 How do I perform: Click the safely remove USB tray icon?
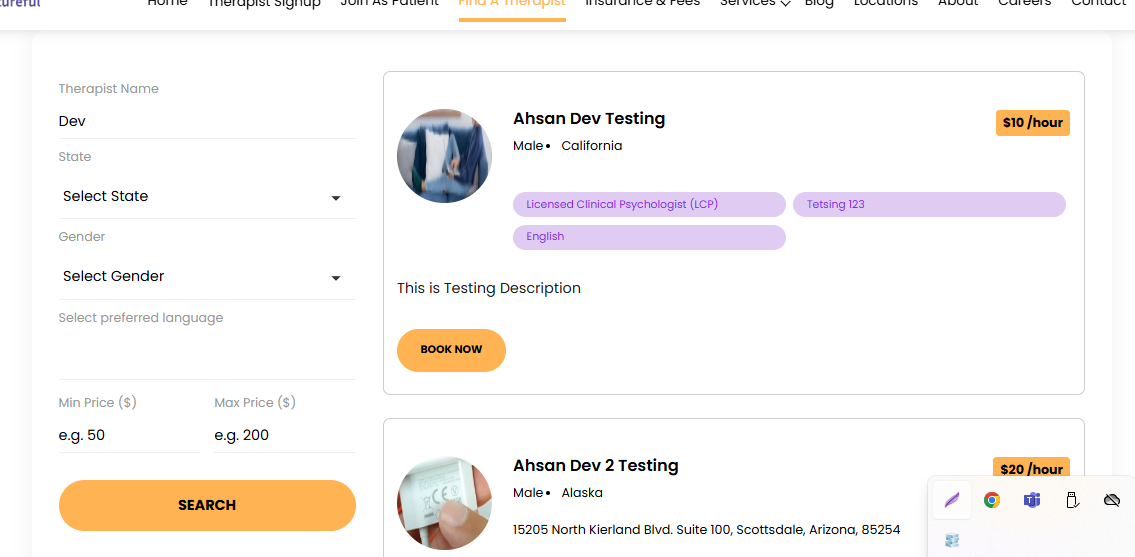[x=1071, y=500]
